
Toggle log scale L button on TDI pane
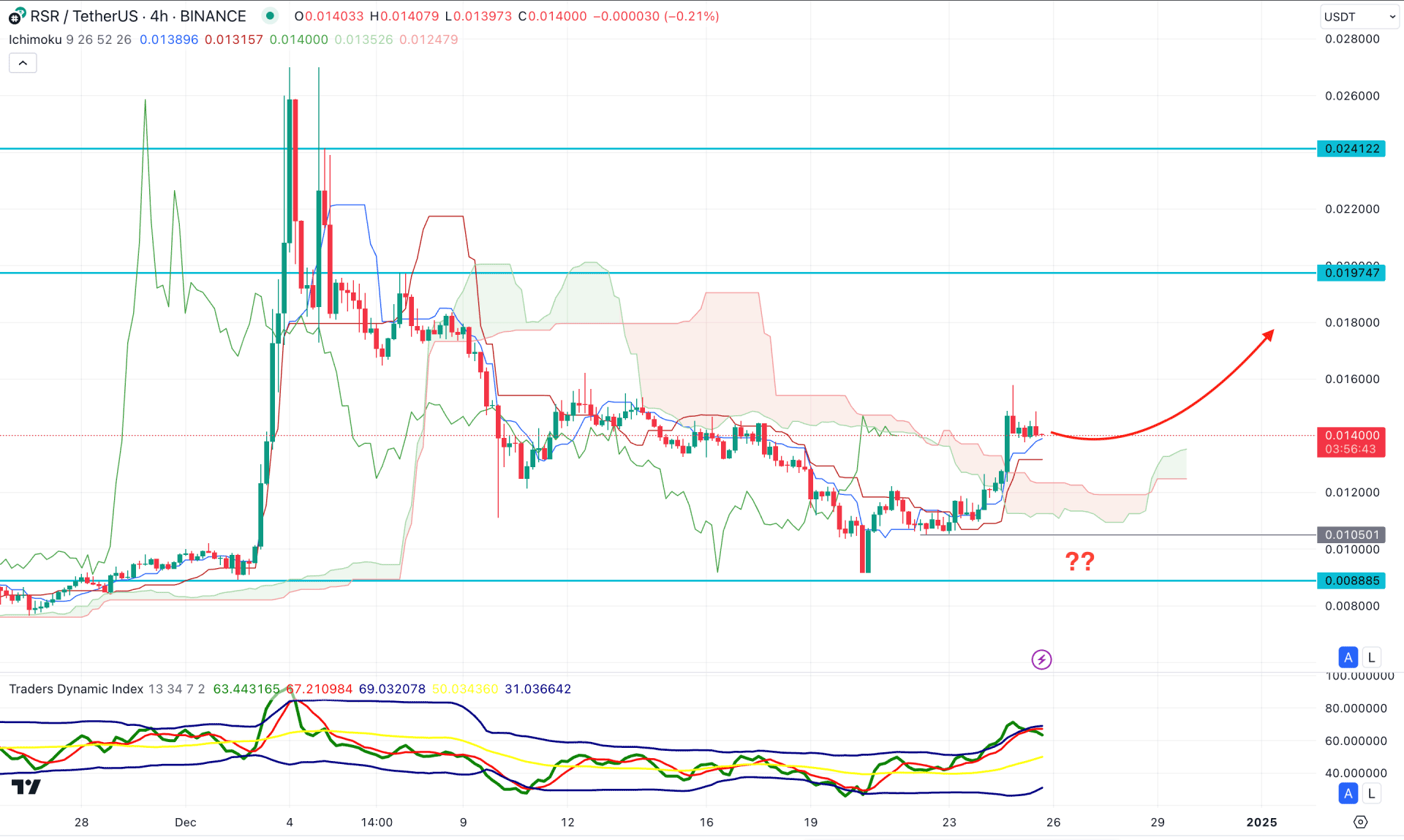coord(1372,793)
